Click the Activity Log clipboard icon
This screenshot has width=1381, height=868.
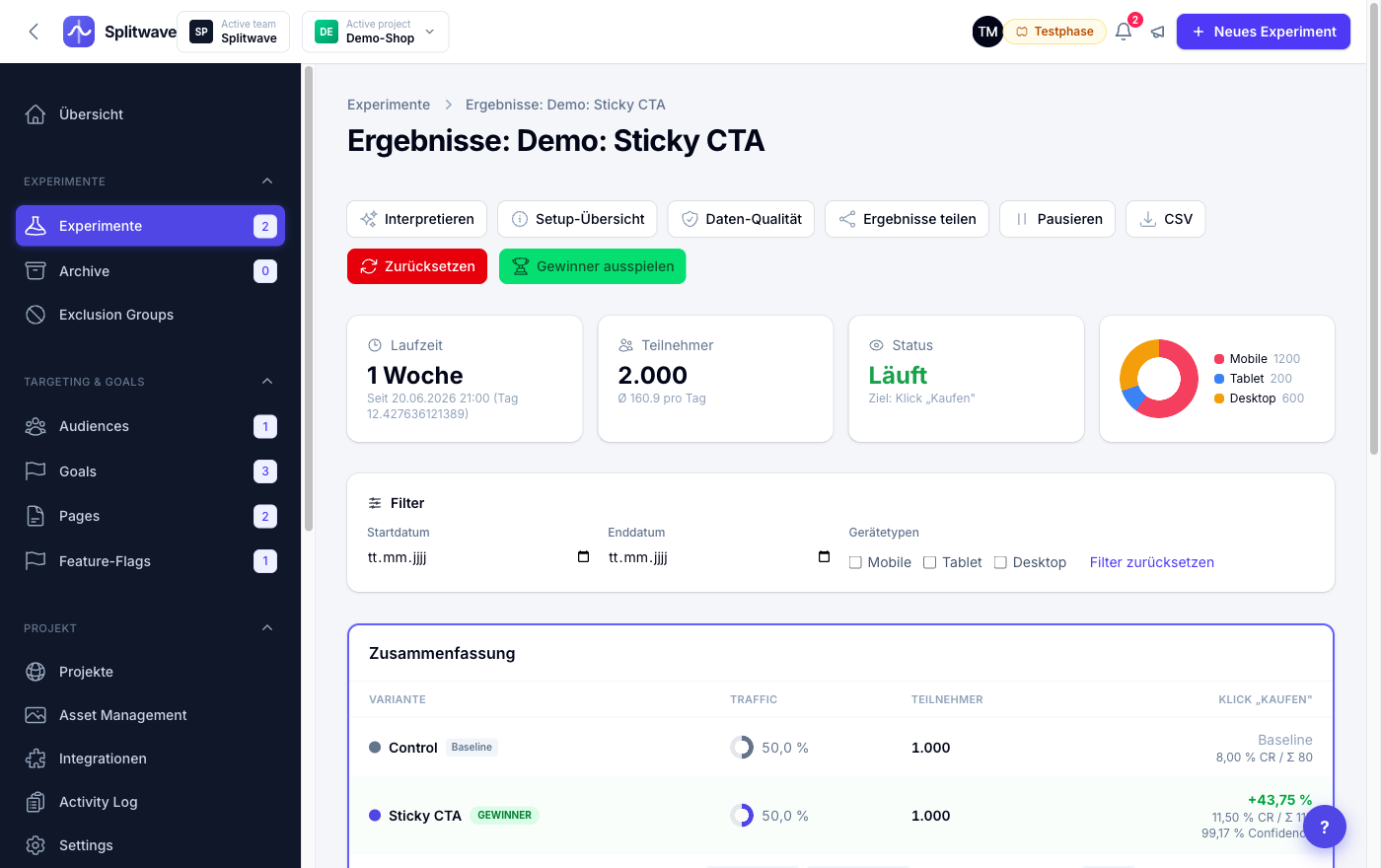tap(36, 802)
